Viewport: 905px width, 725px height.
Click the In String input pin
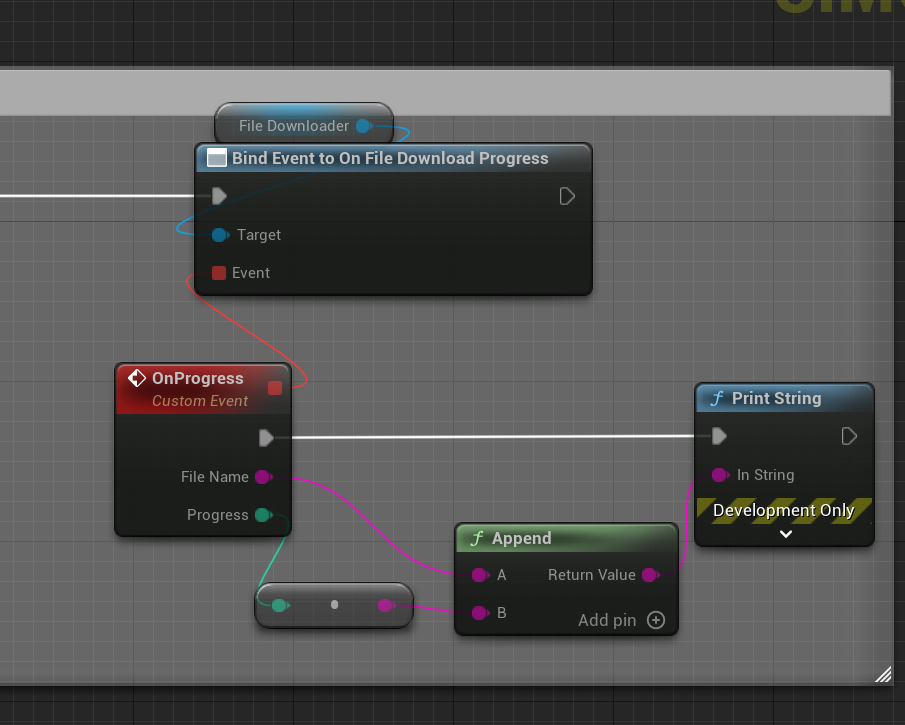720,475
